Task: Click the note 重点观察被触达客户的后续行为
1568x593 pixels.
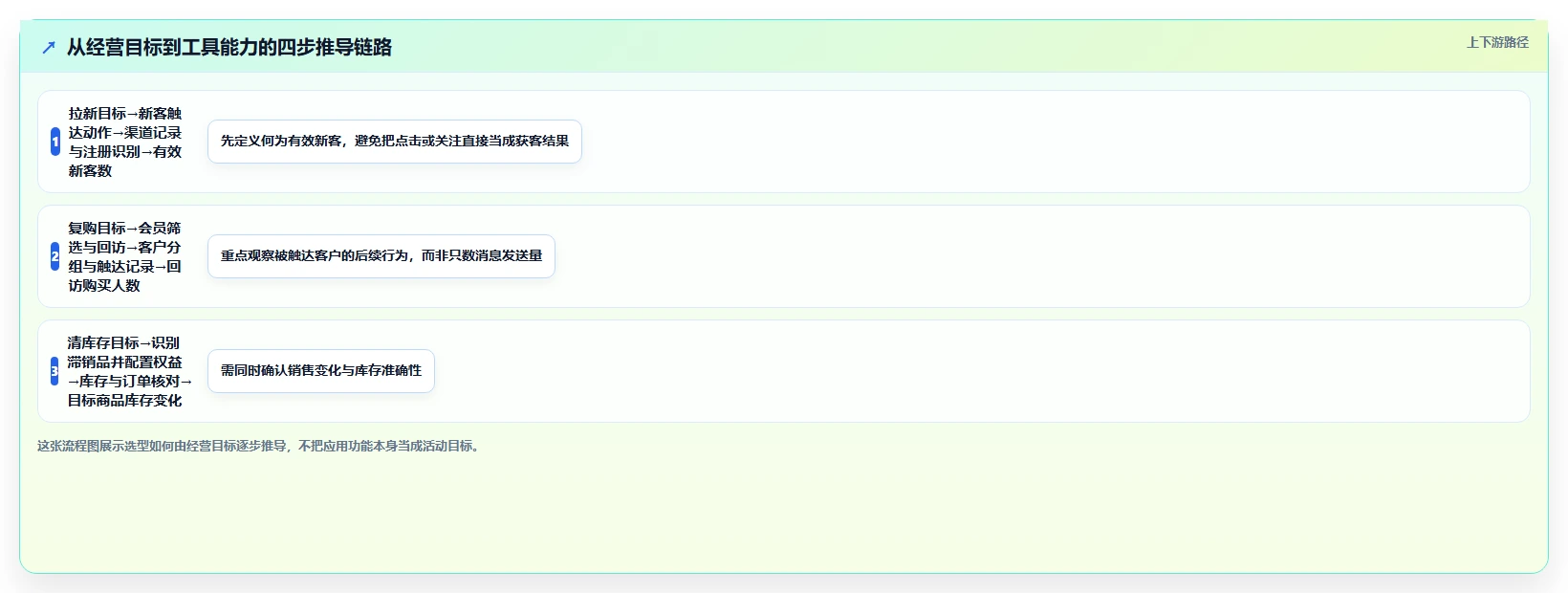Action: 381,256
